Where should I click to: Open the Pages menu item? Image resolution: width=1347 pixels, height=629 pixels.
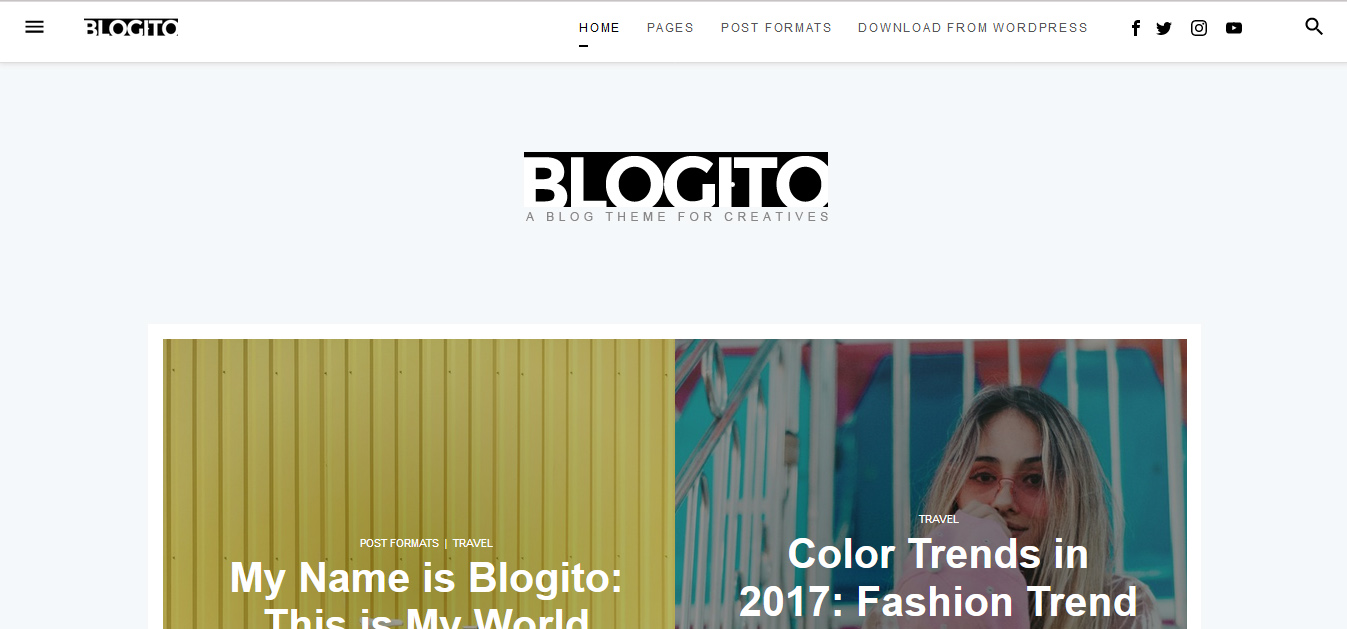pyautogui.click(x=670, y=28)
